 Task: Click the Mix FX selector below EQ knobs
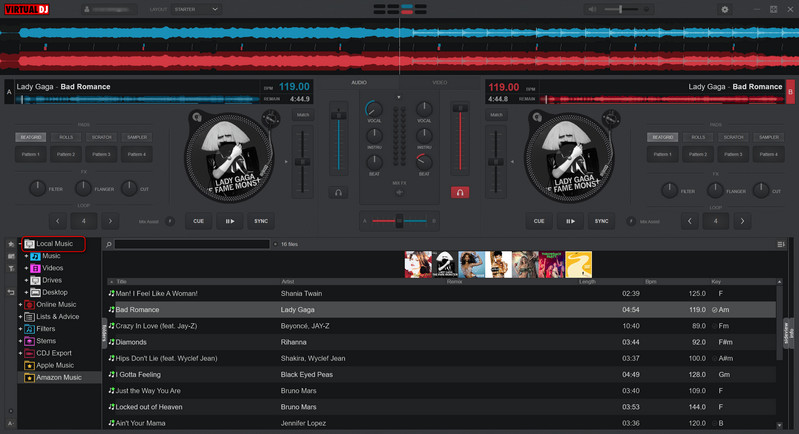click(x=400, y=193)
